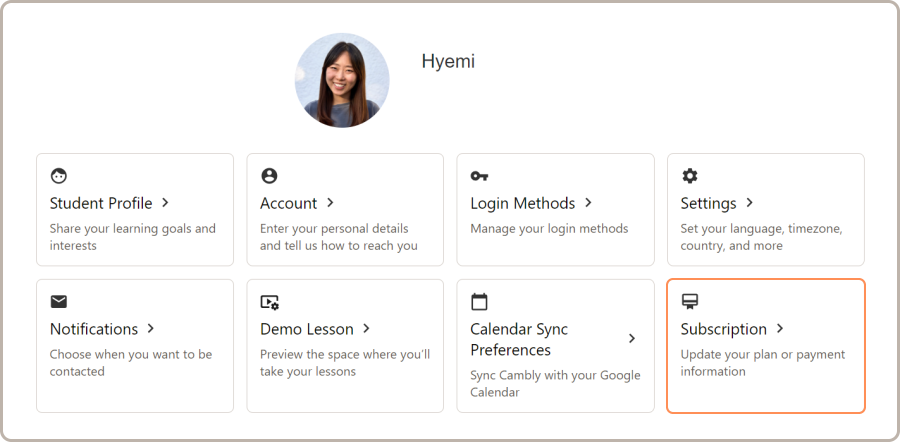Open the Demo Lesson title
The height and width of the screenshot is (442, 900).
point(306,329)
